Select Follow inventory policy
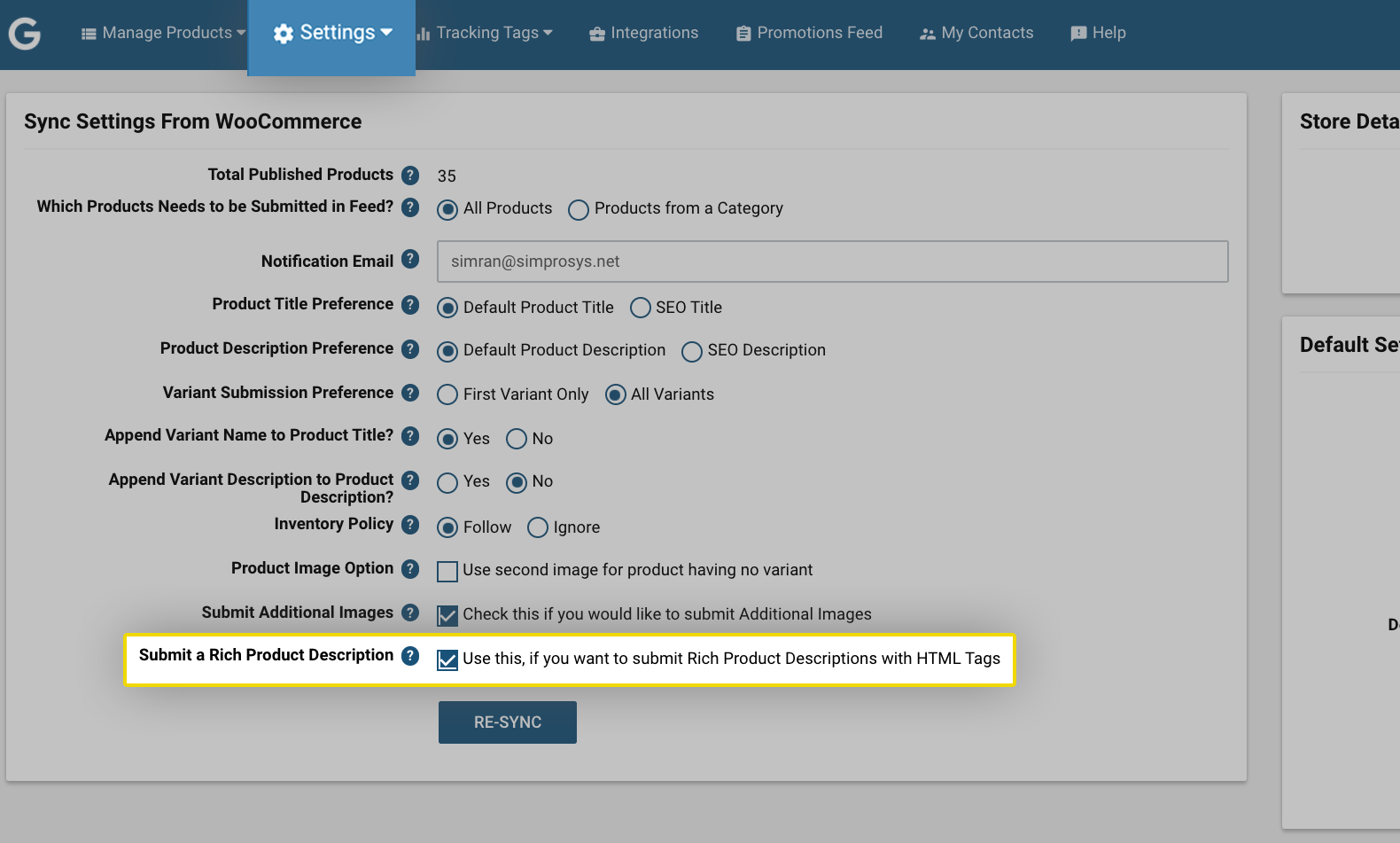 [x=447, y=527]
